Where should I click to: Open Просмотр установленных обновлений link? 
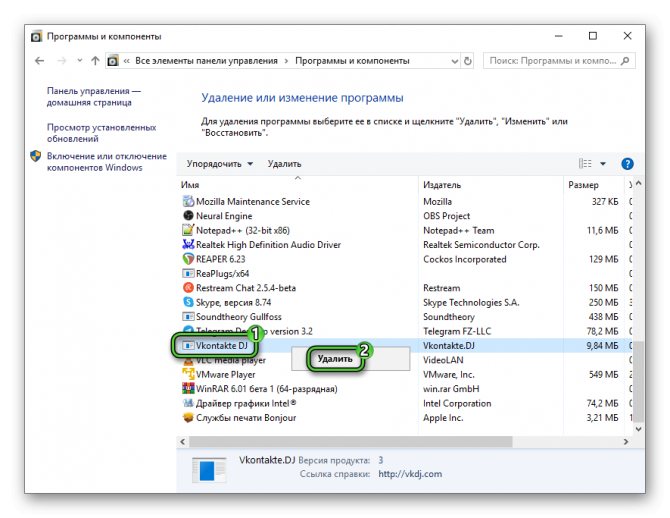101,133
